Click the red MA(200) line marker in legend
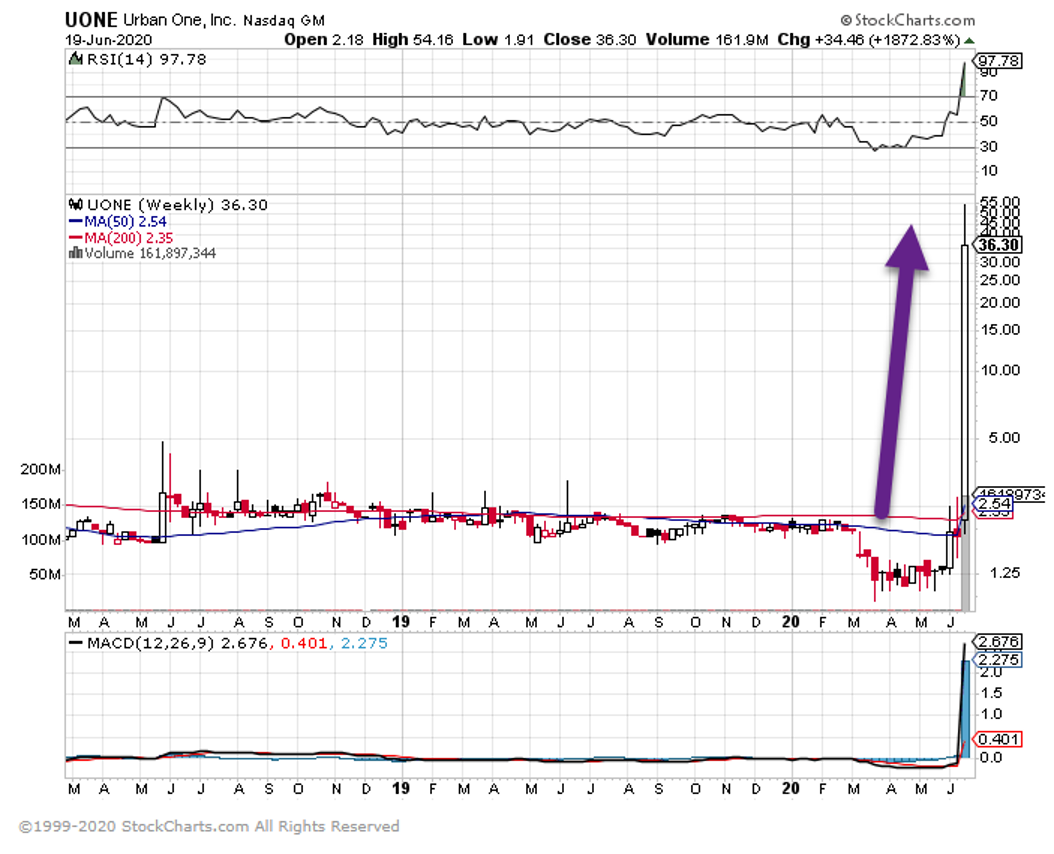This screenshot has width=1054, height=854. 75,237
